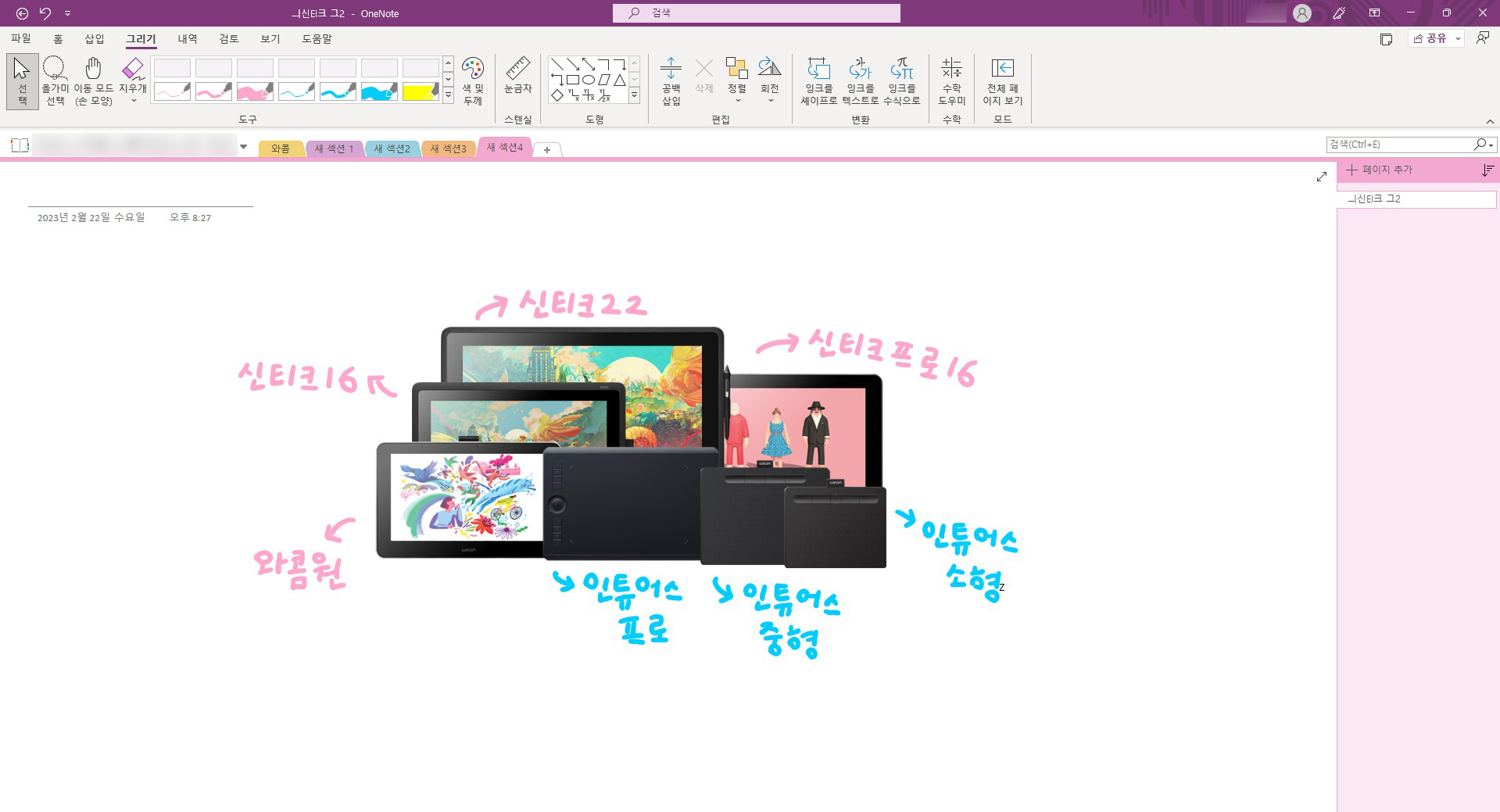Convert ink with 잉크를 수식으로
The width and height of the screenshot is (1500, 812).
[901, 81]
